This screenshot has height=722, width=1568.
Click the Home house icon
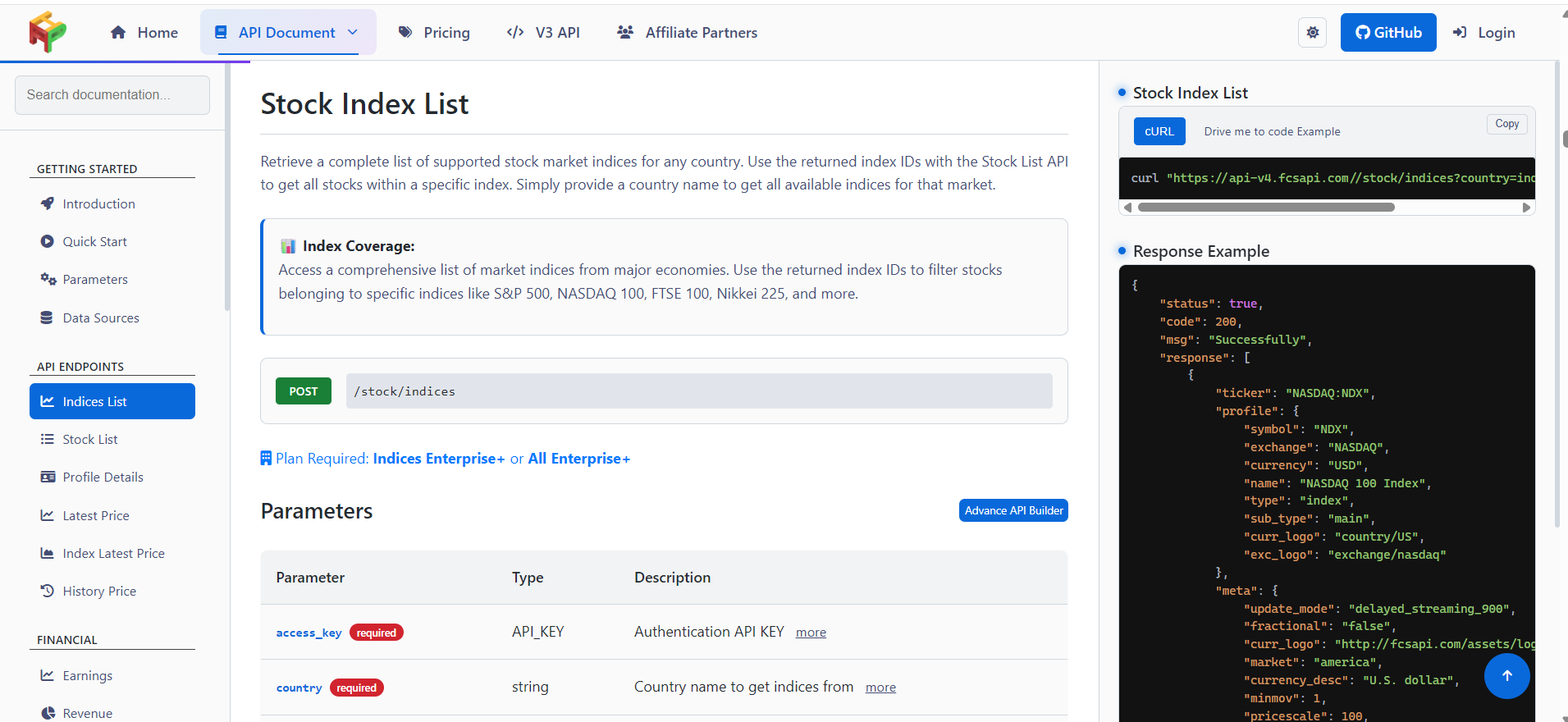(x=118, y=33)
